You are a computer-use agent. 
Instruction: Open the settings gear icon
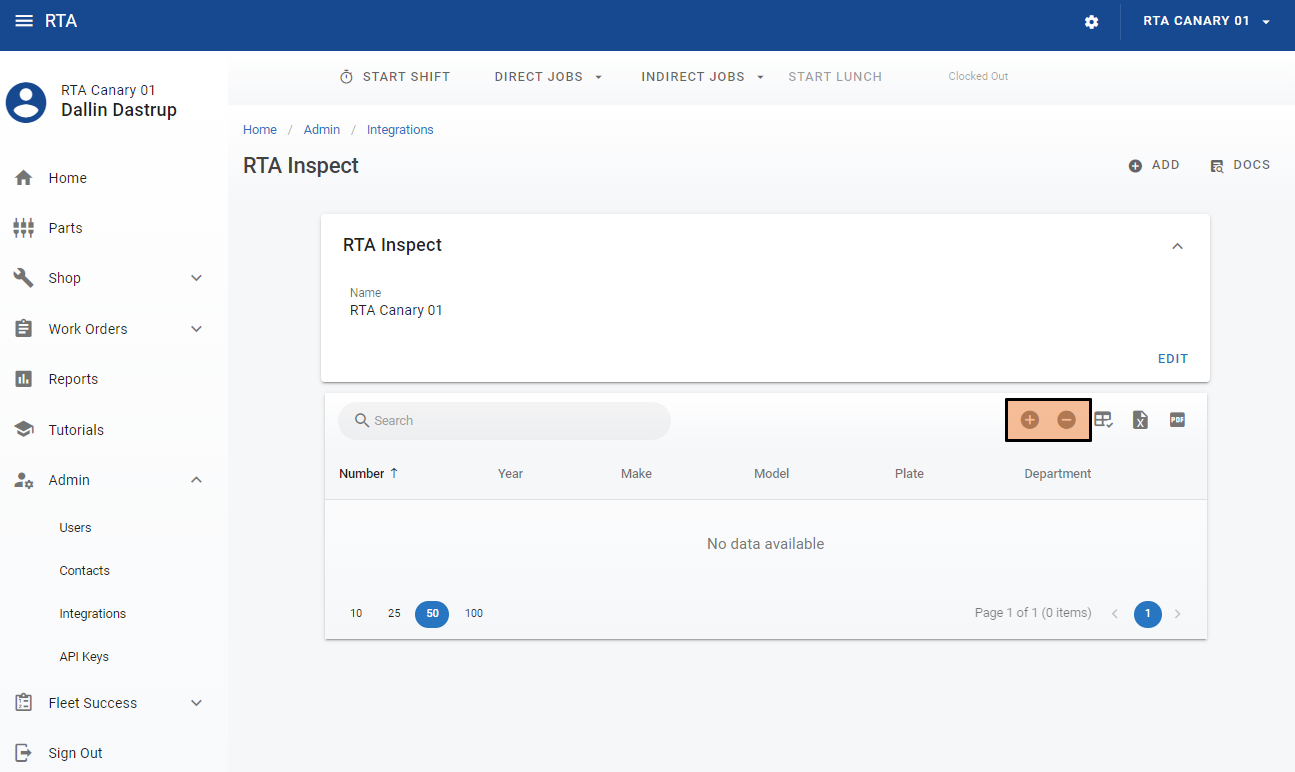point(1092,22)
